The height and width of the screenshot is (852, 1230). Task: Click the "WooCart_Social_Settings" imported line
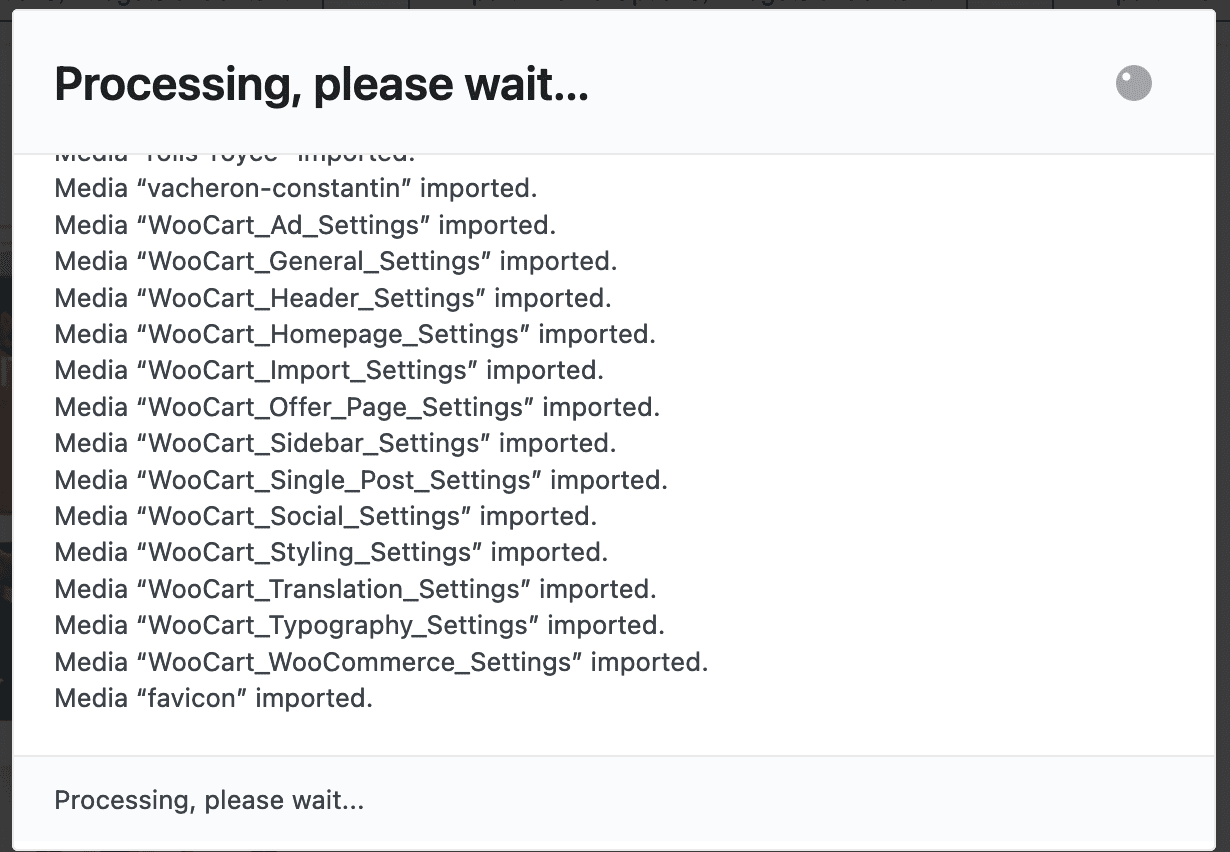coord(325,516)
